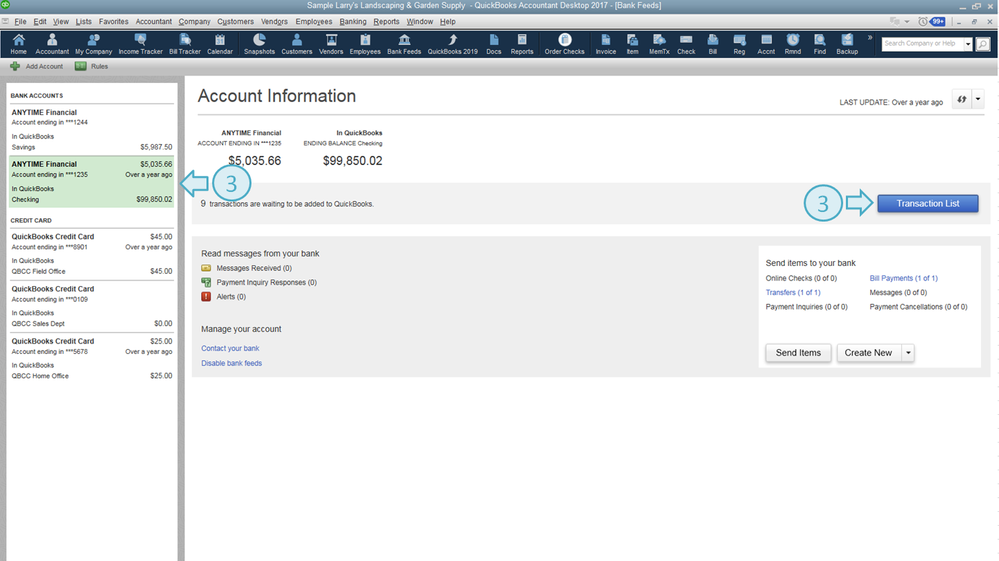This screenshot has width=999, height=561.
Task: Open the Customers center icon
Action: (x=297, y=44)
